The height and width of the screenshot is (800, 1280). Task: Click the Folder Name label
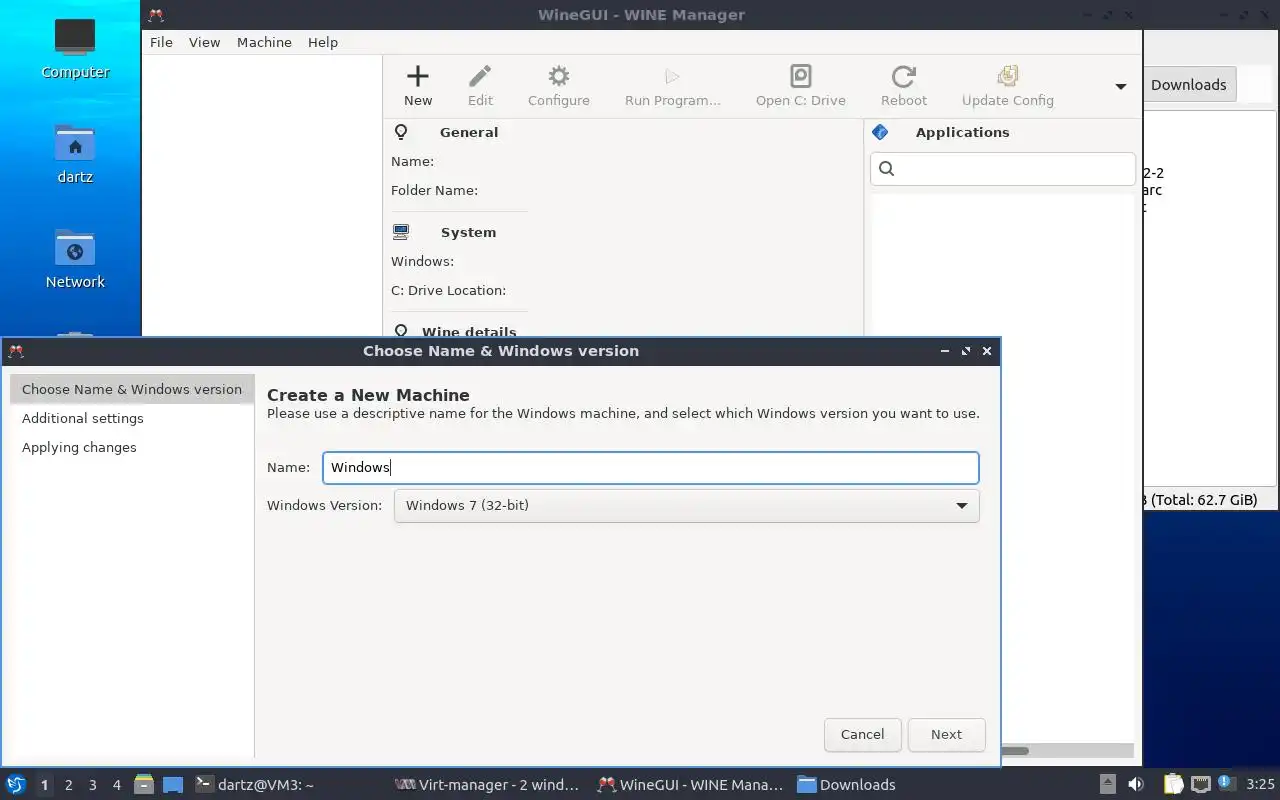tap(434, 190)
